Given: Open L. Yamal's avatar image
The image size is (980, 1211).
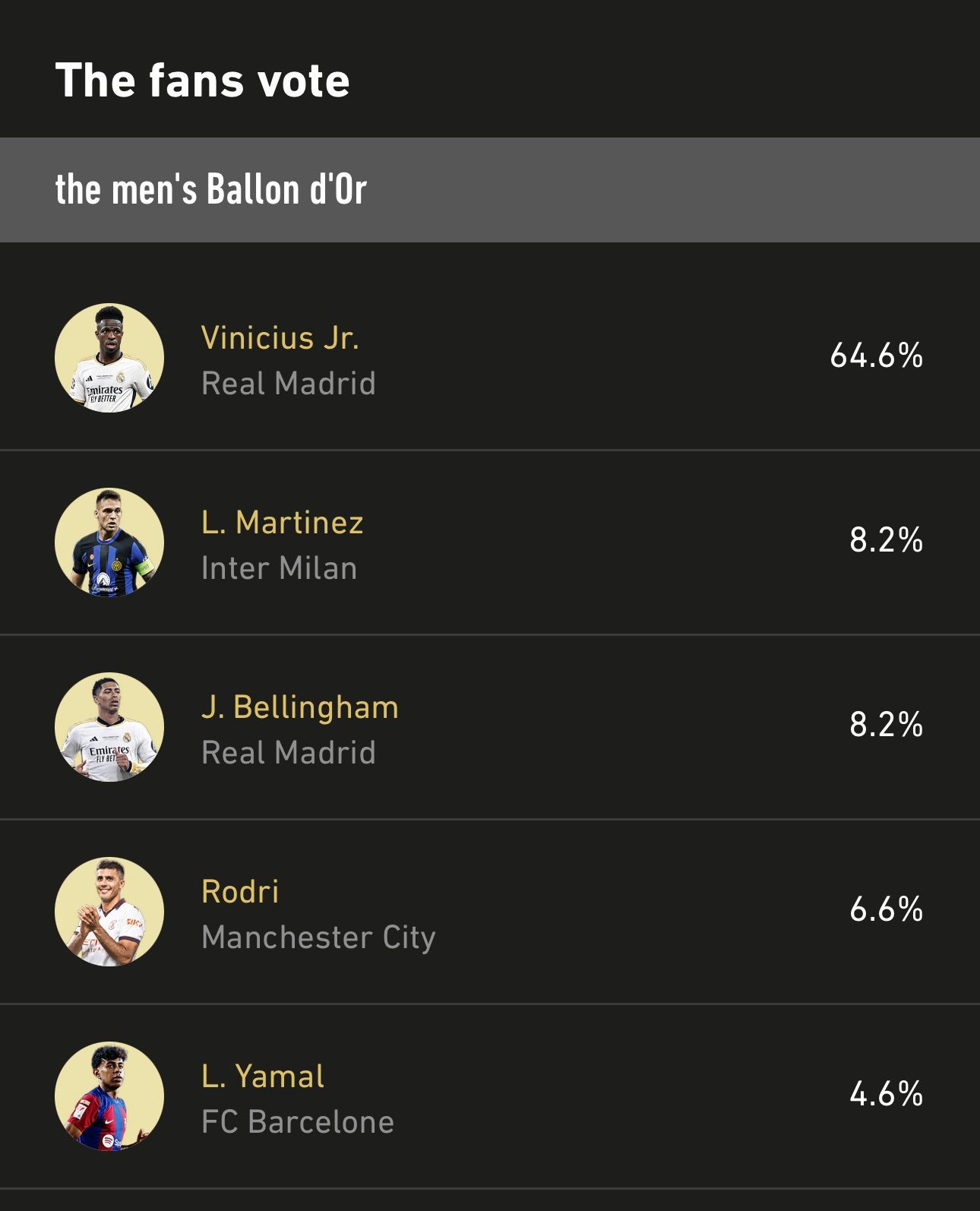Looking at the screenshot, I should pos(109,1096).
